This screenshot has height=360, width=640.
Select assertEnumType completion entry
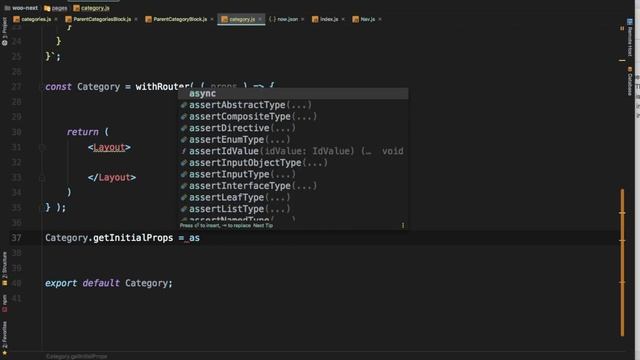click(293, 140)
